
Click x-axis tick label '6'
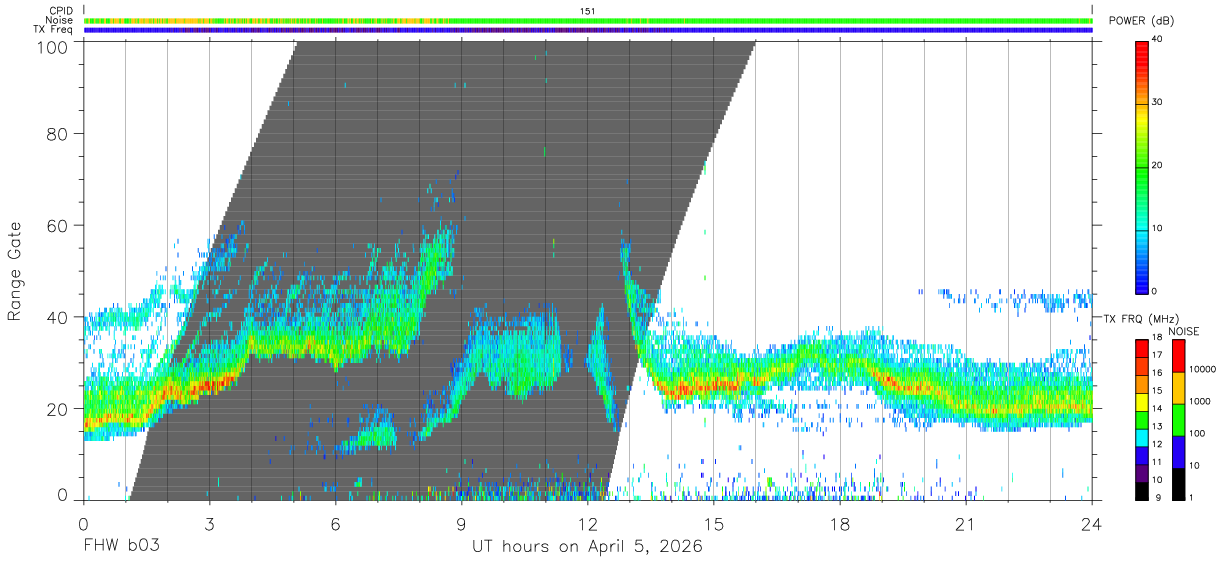pyautogui.click(x=335, y=524)
